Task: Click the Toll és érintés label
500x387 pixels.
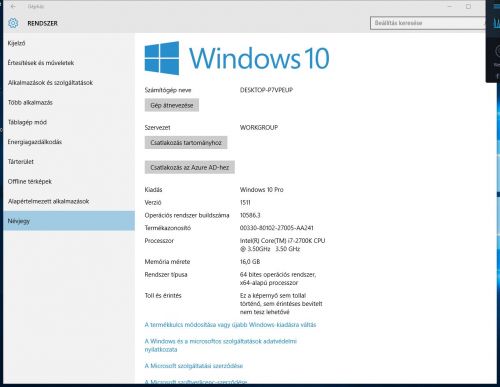Action: coord(163,295)
